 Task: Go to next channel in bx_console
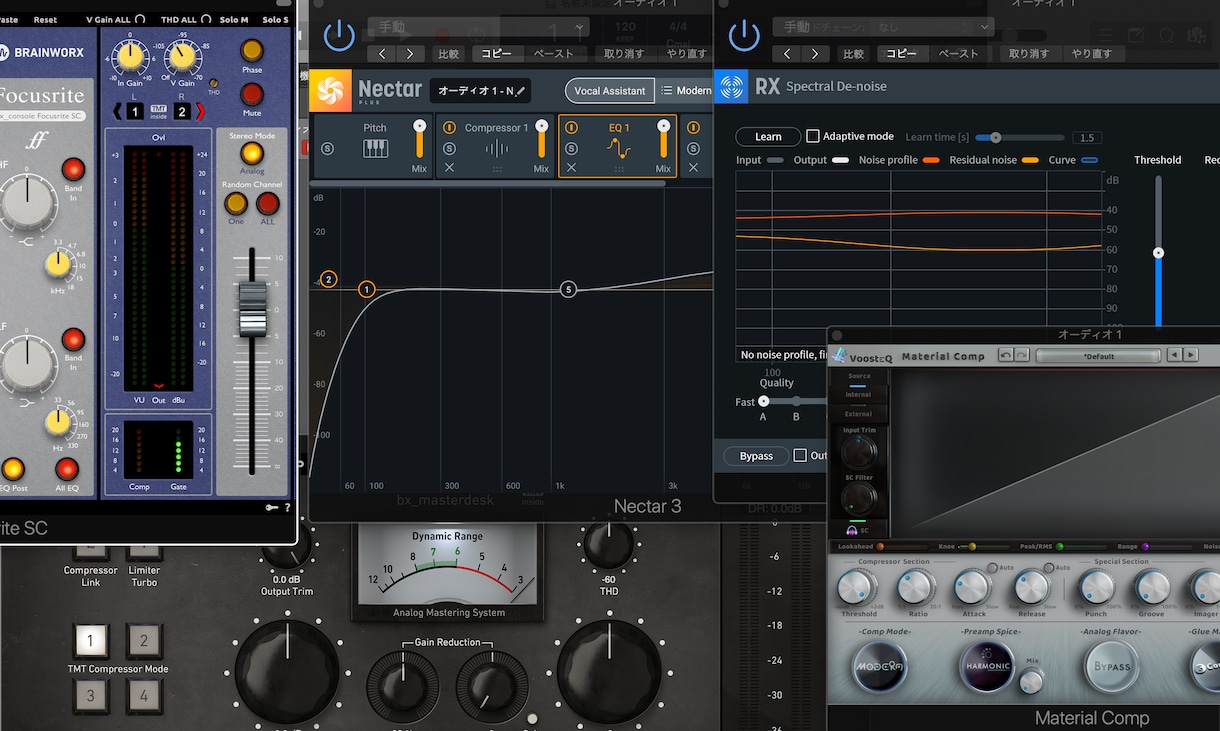[x=199, y=111]
